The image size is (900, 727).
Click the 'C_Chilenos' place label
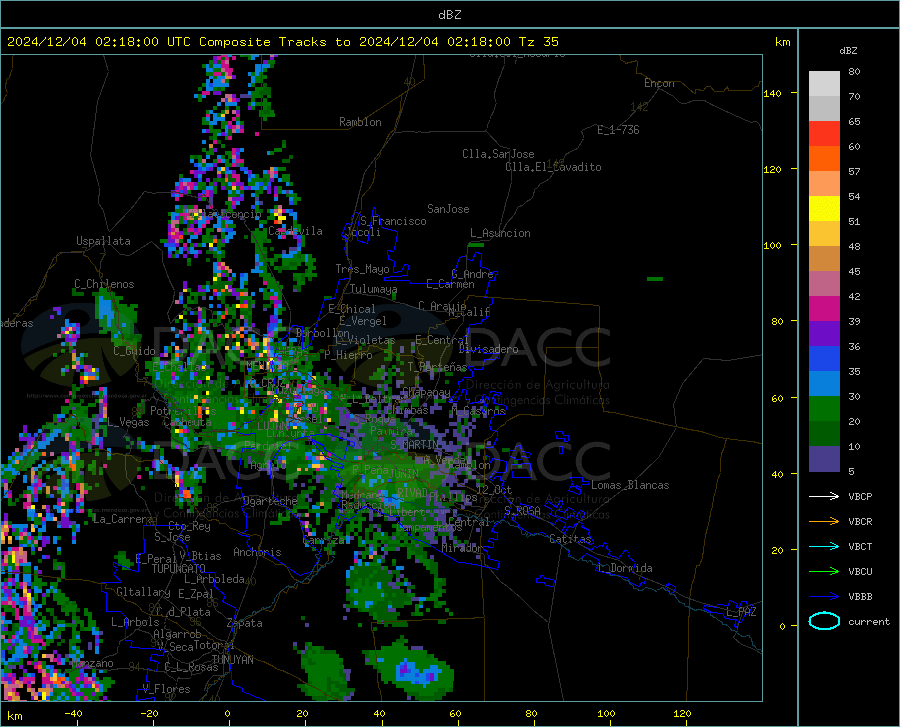coord(104,284)
